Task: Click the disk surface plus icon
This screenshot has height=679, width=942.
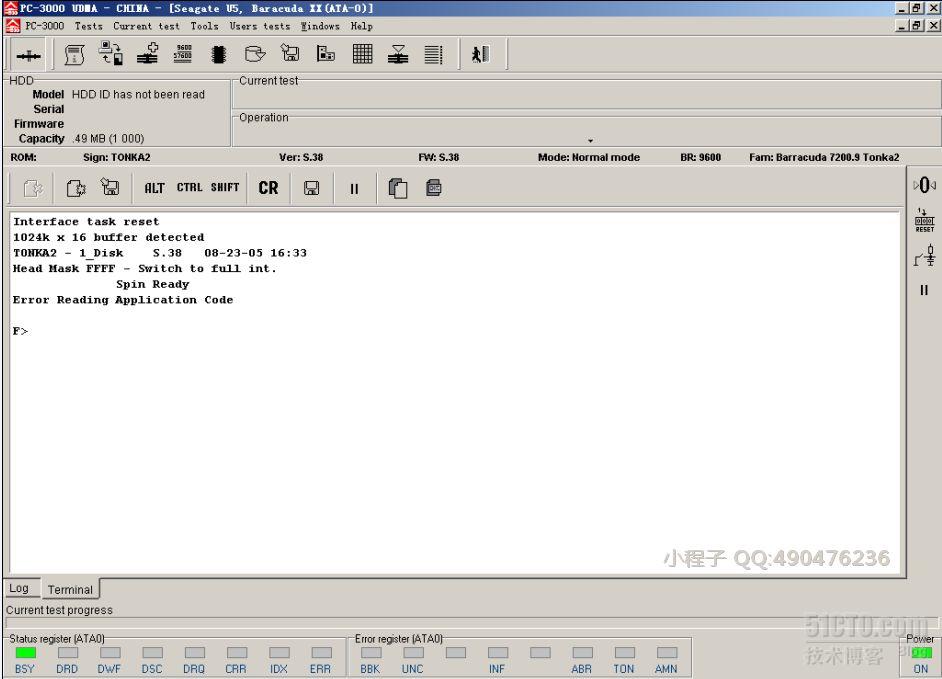Action: (x=147, y=53)
